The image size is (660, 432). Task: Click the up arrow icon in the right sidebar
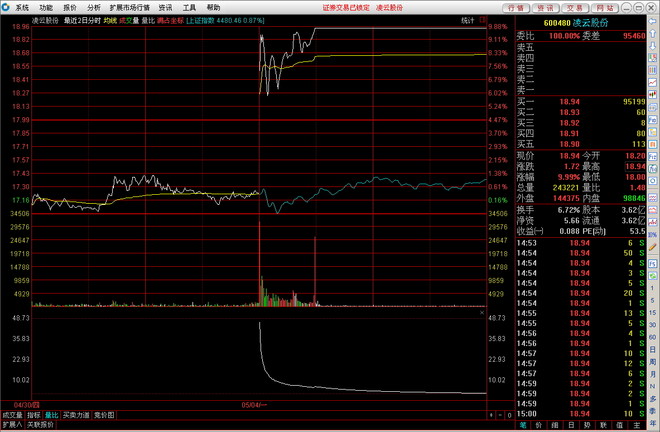pos(653,33)
